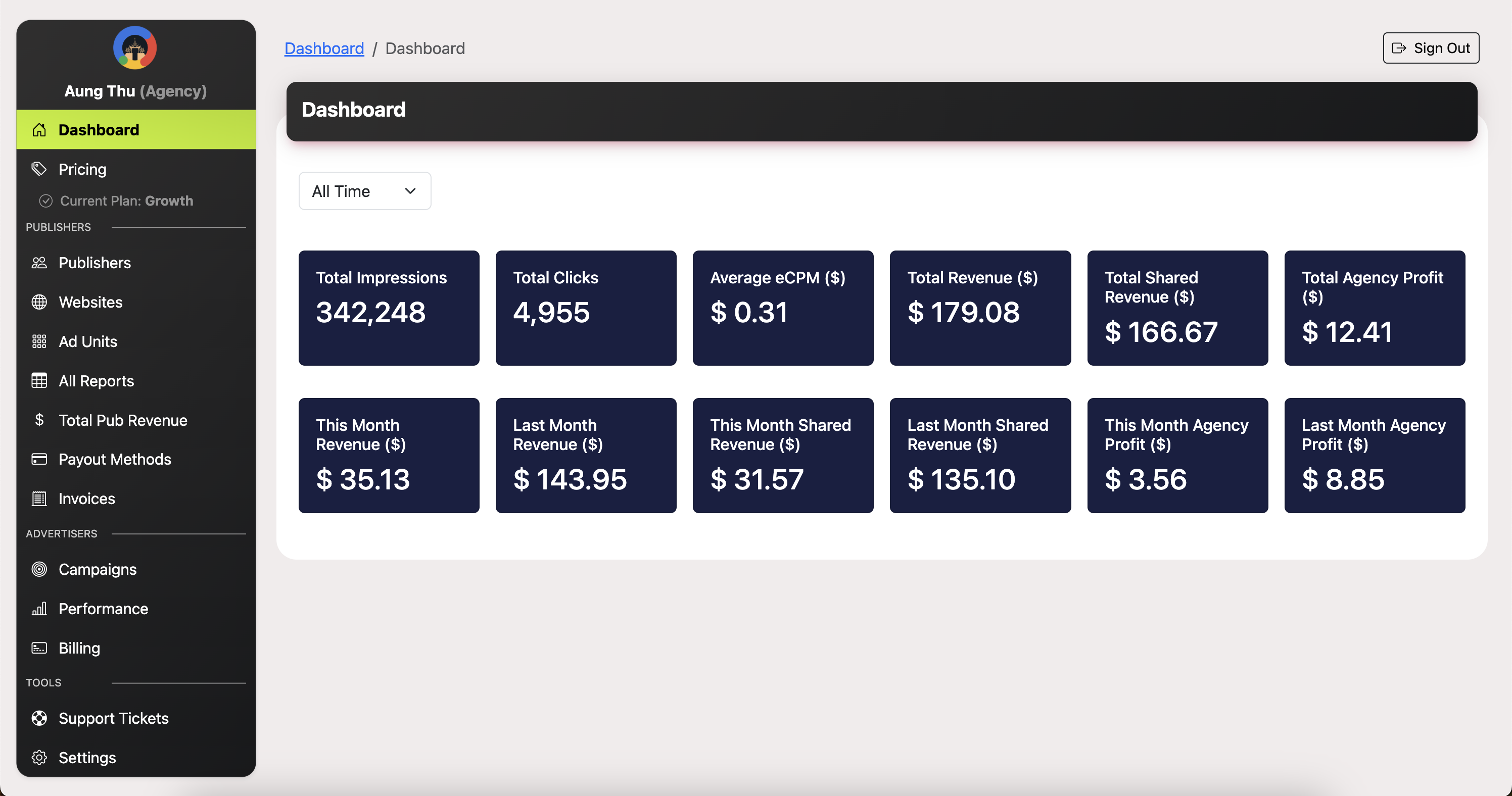Image resolution: width=1512 pixels, height=796 pixels.
Task: Click the Average eCPM card
Action: click(783, 308)
